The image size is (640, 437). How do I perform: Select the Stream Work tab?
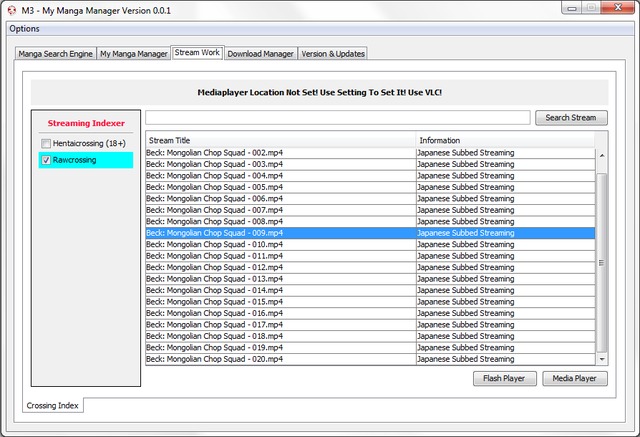click(197, 53)
